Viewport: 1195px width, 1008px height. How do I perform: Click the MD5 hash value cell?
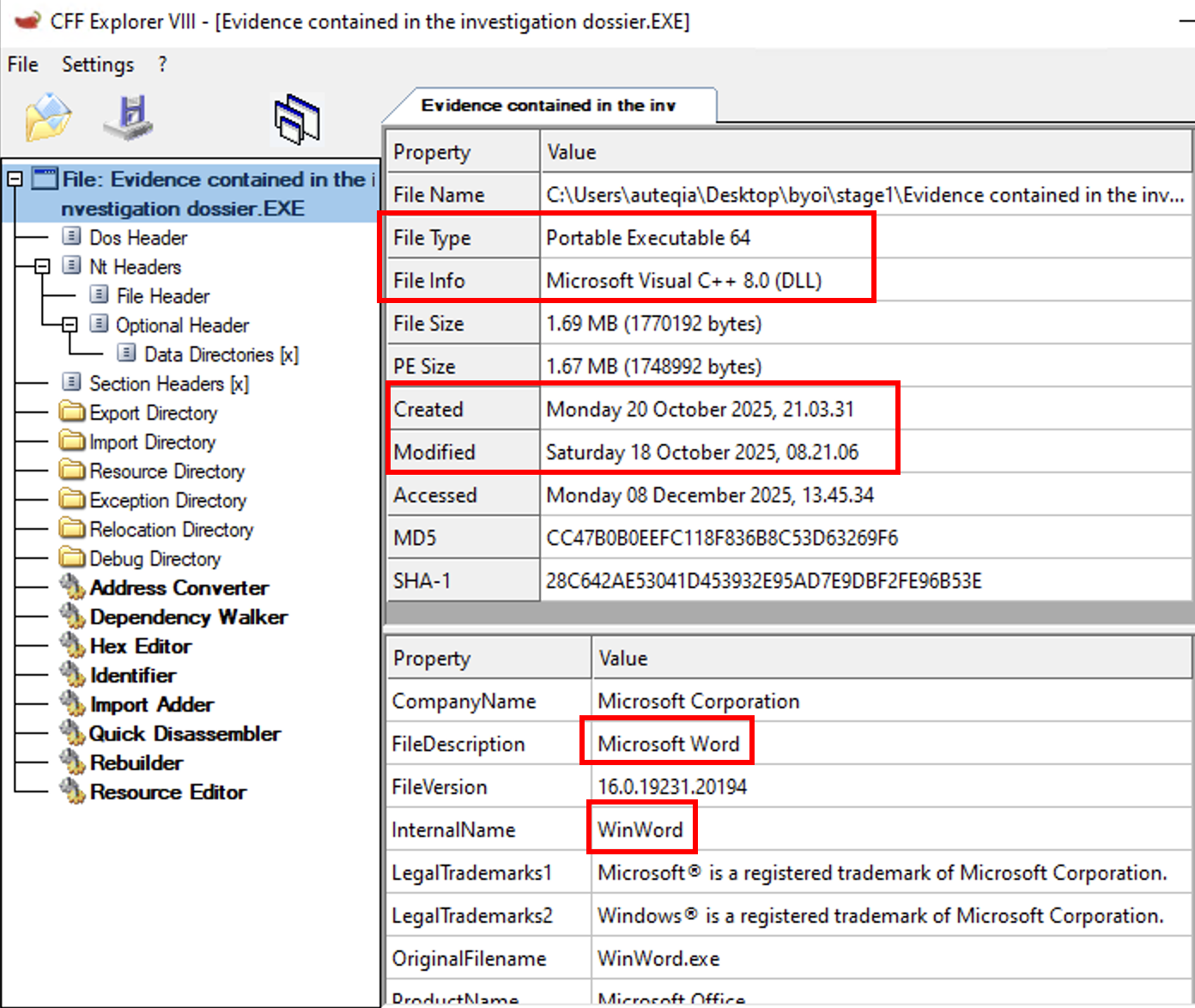pos(721,538)
